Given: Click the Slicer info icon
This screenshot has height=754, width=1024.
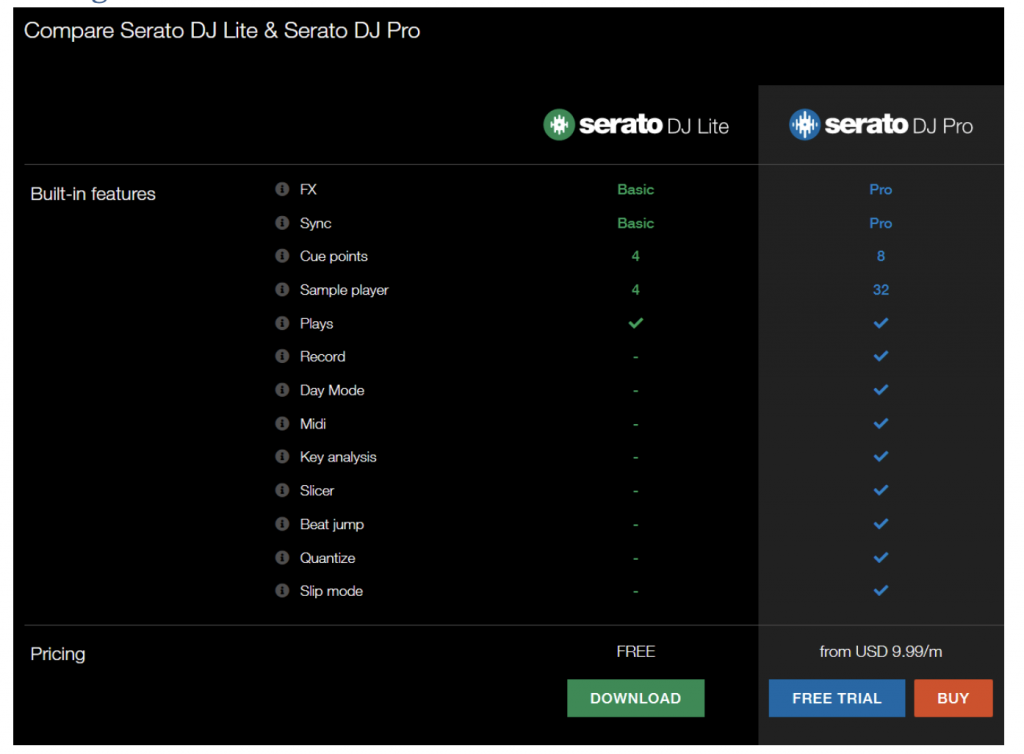Looking at the screenshot, I should coord(281,490).
